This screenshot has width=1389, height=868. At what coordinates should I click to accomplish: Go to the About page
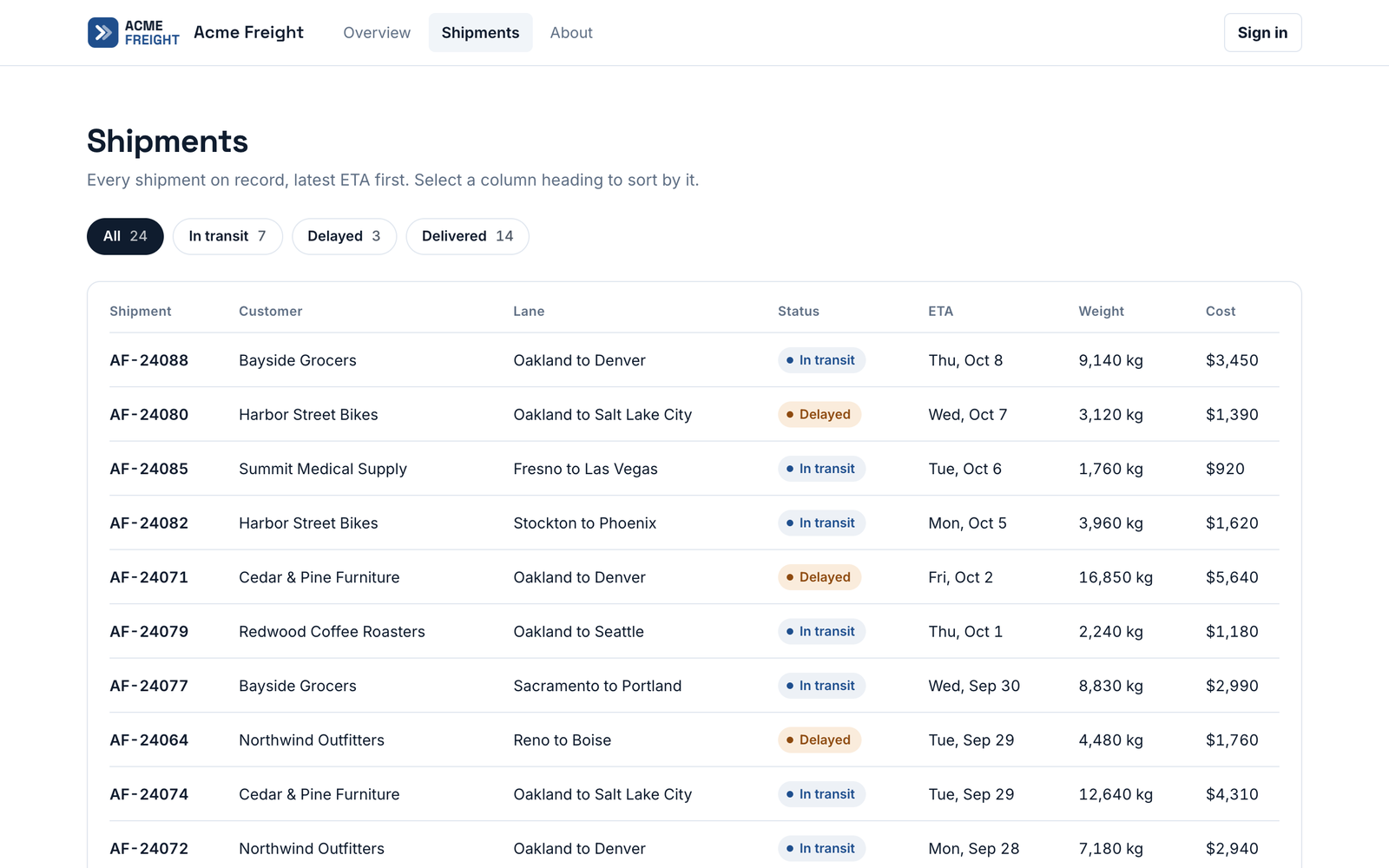pyautogui.click(x=571, y=33)
